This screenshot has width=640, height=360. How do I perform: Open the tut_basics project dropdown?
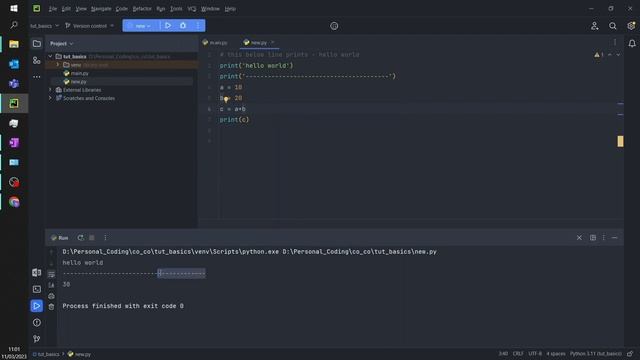(44, 26)
